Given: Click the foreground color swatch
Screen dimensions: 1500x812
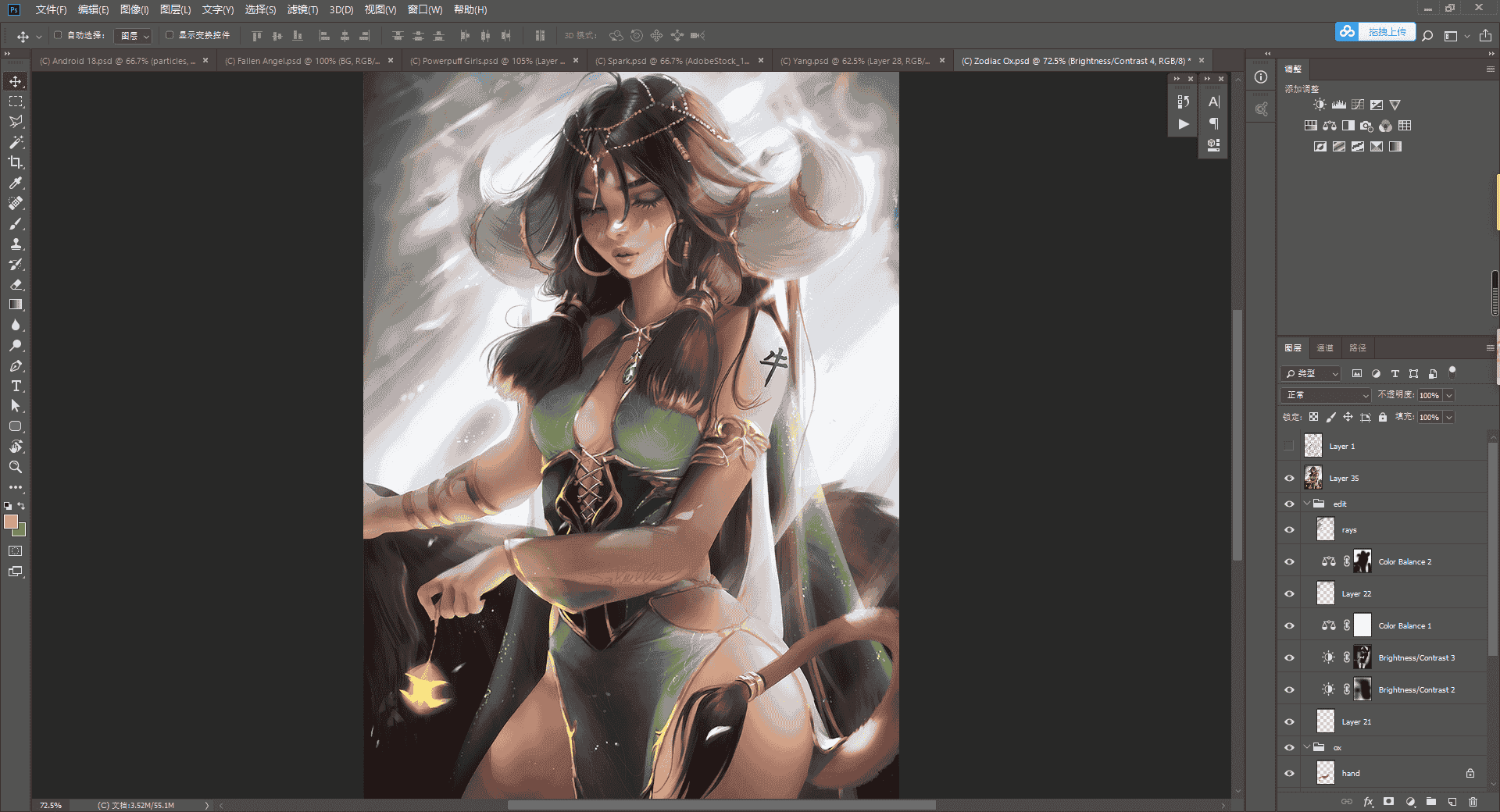Looking at the screenshot, I should pyautogui.click(x=10, y=522).
